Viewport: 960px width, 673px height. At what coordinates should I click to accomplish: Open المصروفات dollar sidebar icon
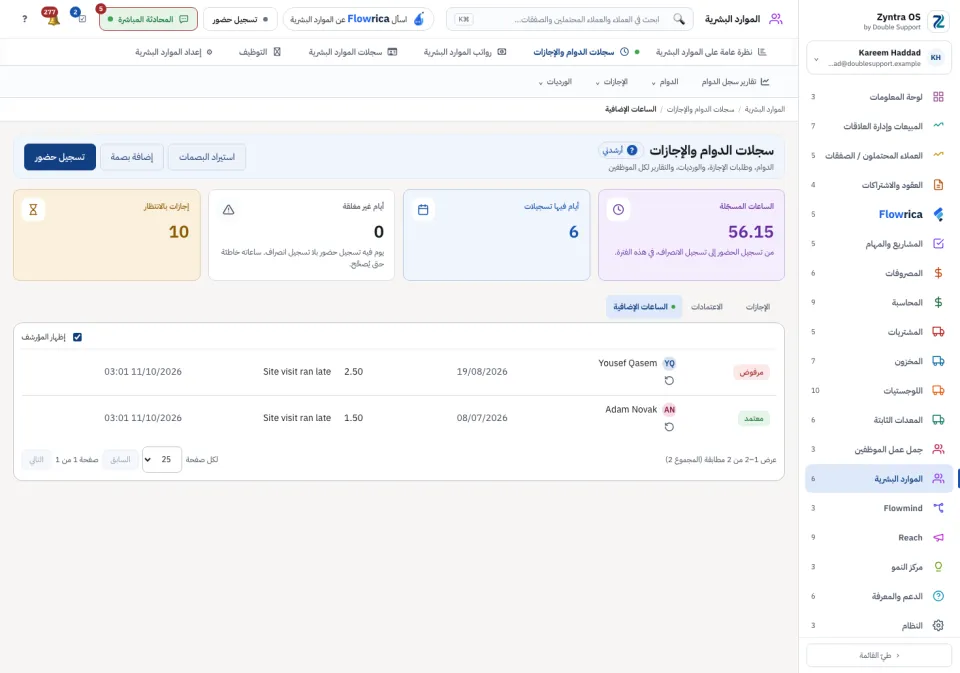[x=938, y=273]
